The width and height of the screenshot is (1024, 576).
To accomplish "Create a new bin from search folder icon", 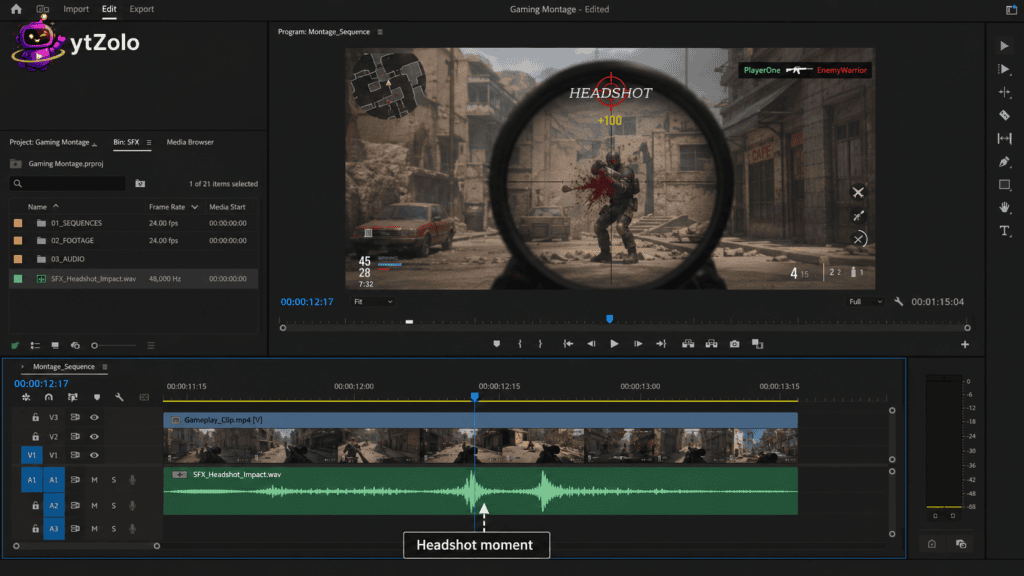I will coord(140,184).
